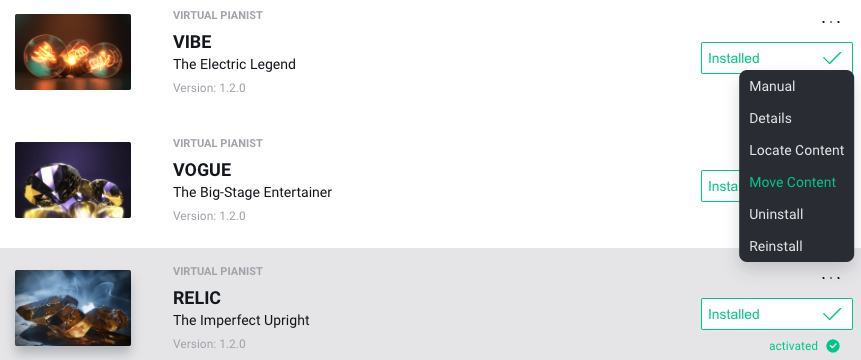Viewport: 861px width, 360px height.
Task: Open the three-dots menu for RELIC
Action: [831, 278]
